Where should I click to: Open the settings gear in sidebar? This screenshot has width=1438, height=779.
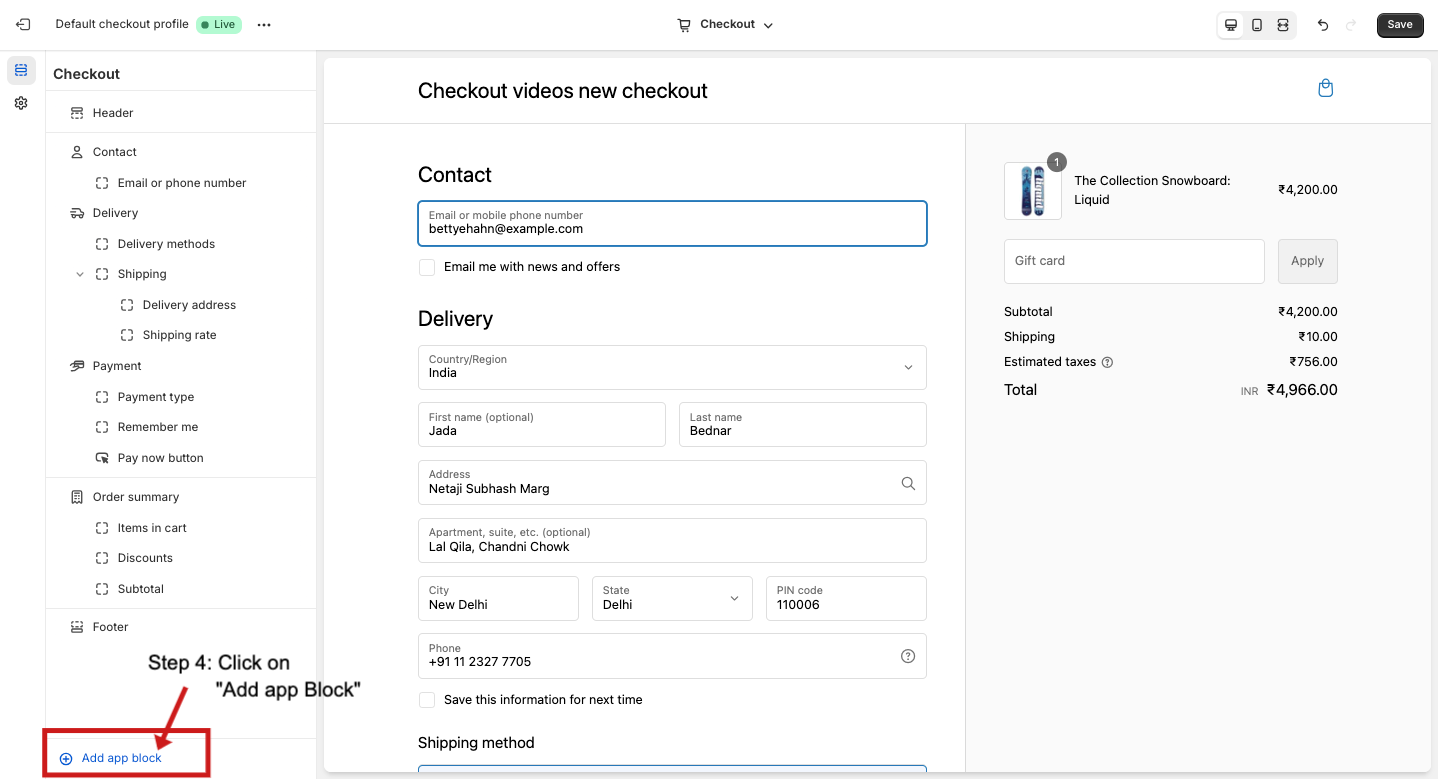pos(21,103)
